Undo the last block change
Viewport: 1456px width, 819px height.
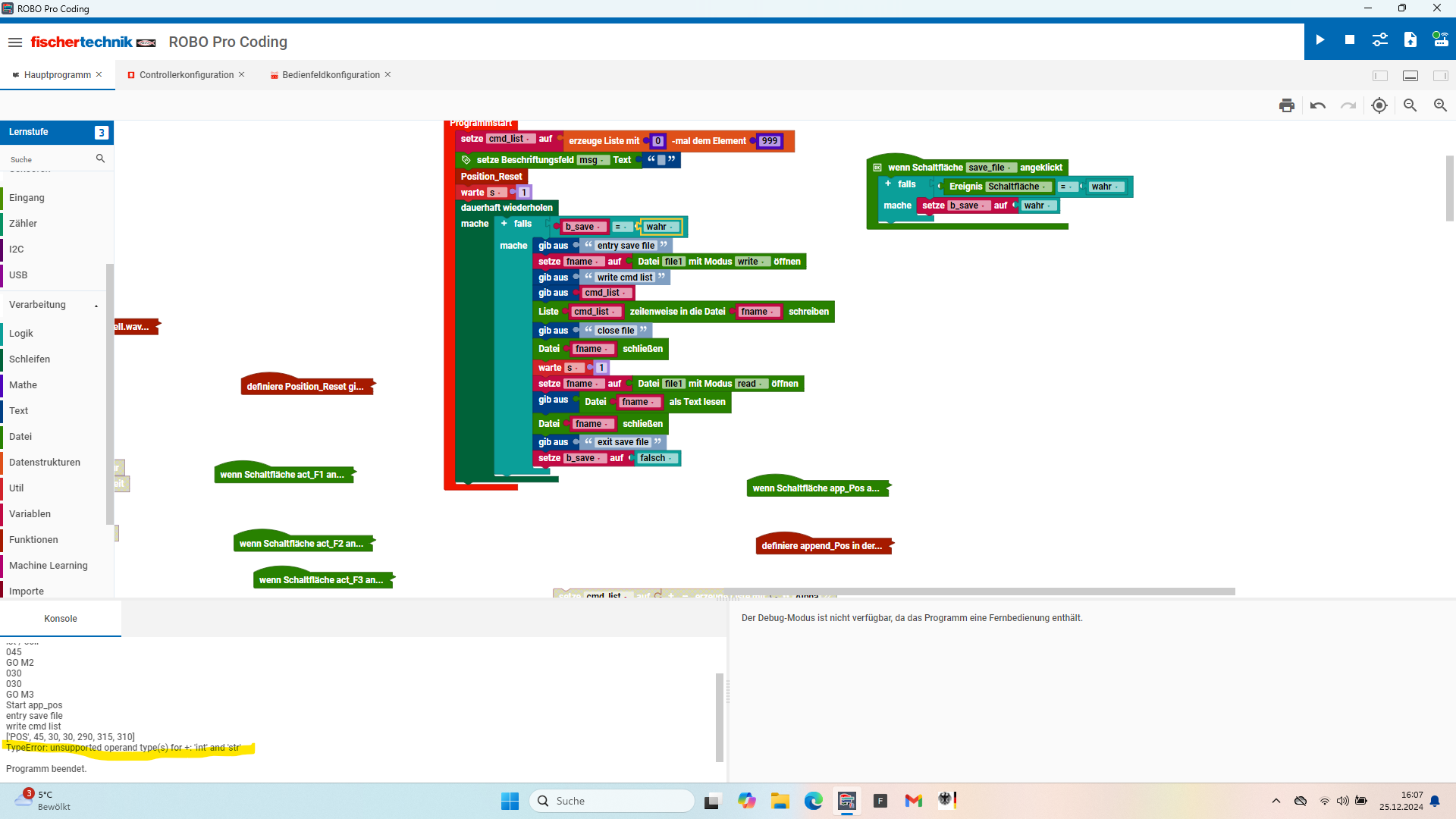[x=1318, y=105]
